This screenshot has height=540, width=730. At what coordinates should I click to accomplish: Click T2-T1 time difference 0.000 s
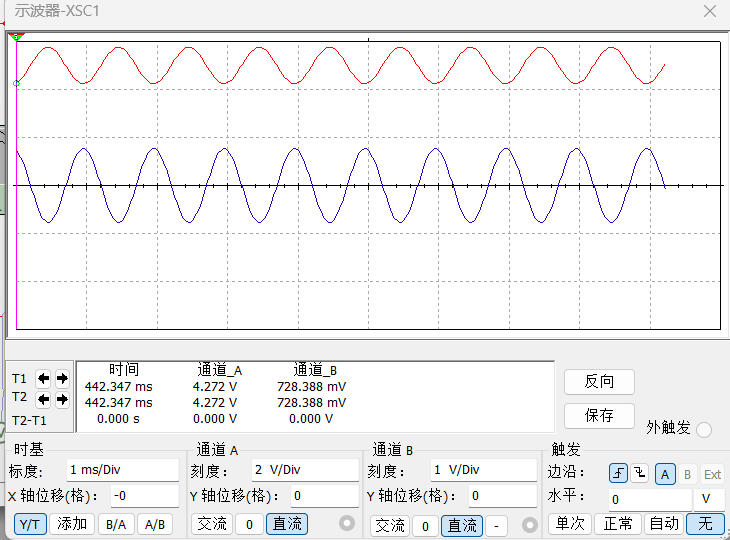pyautogui.click(x=118, y=419)
